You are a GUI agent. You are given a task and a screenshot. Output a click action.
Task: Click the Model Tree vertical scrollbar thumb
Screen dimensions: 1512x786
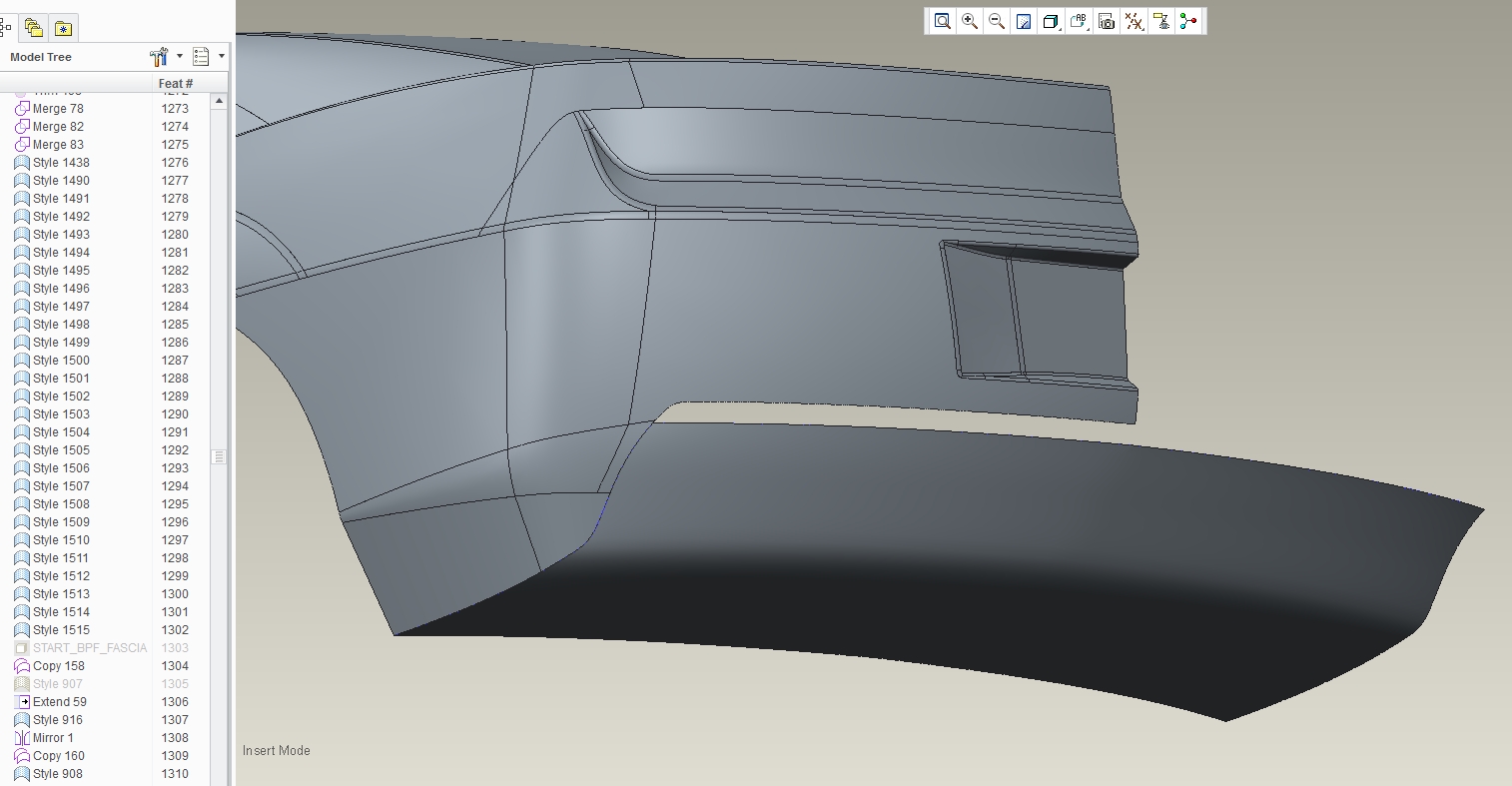(219, 456)
